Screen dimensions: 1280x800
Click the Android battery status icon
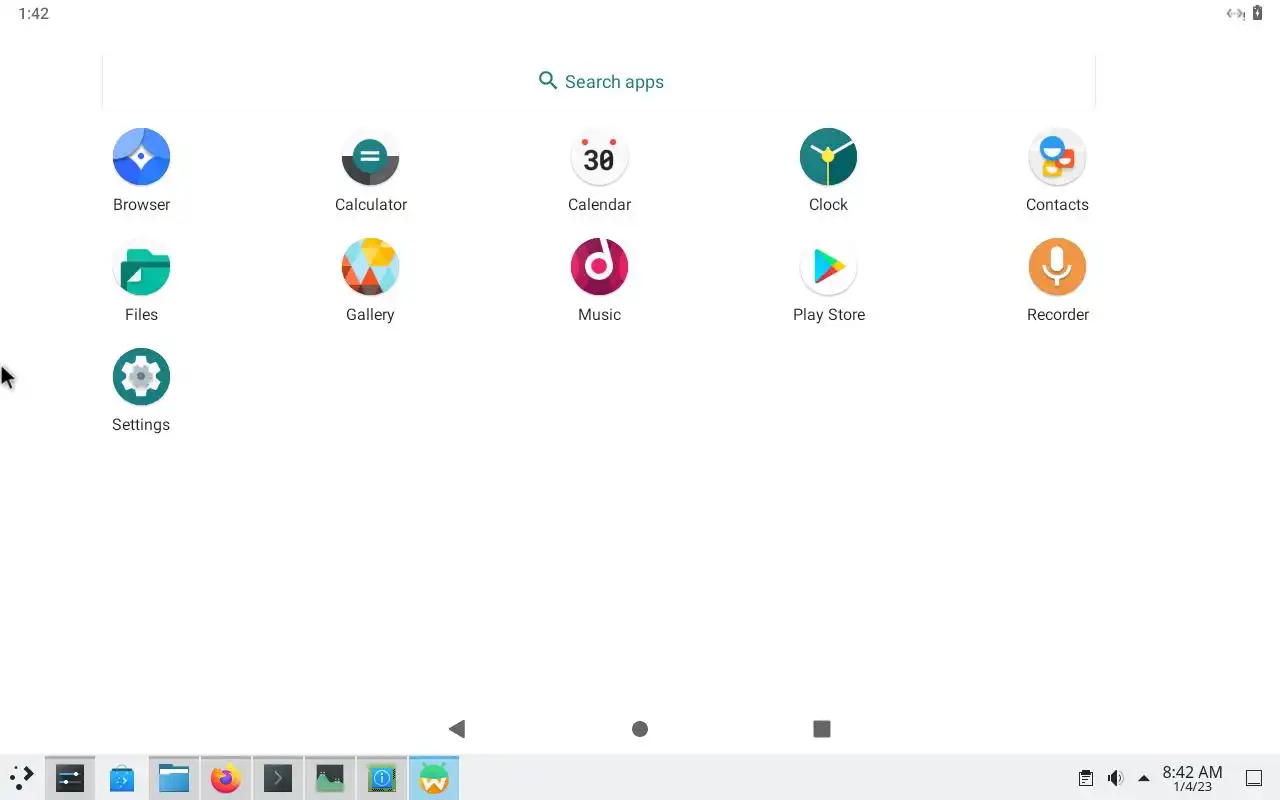[1258, 13]
